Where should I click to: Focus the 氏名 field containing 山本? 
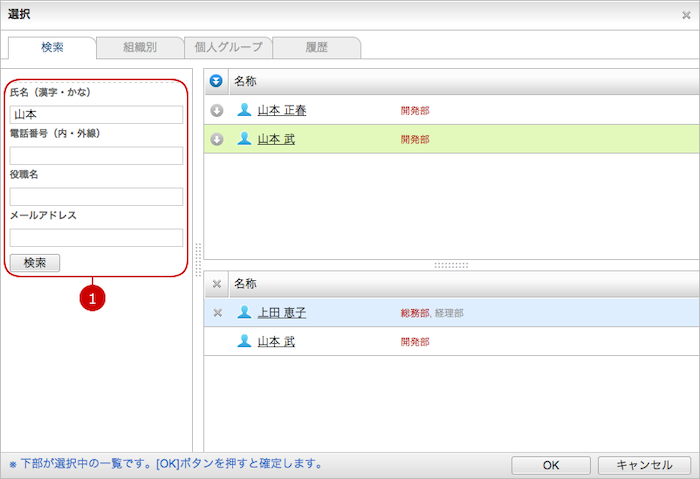coord(96,115)
